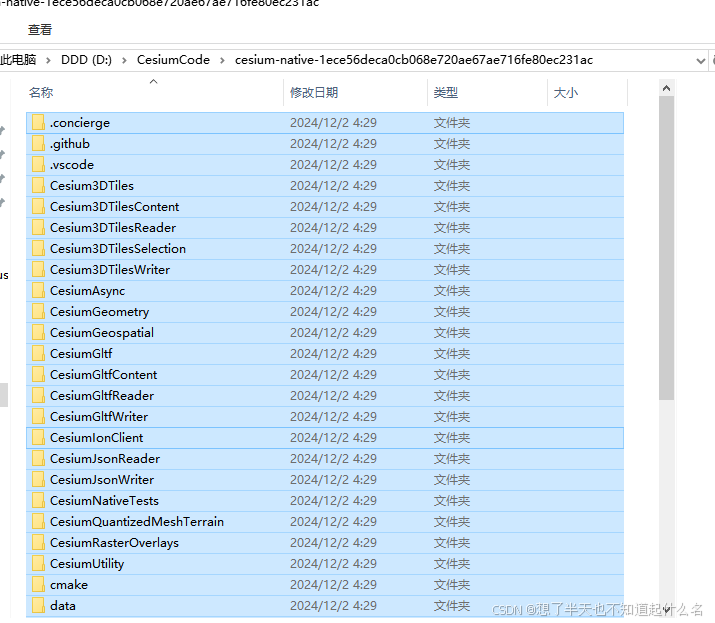Select the CesiumQuantizedMeshTerrain folder name
Screen dimensions: 715x623
[x=137, y=521]
